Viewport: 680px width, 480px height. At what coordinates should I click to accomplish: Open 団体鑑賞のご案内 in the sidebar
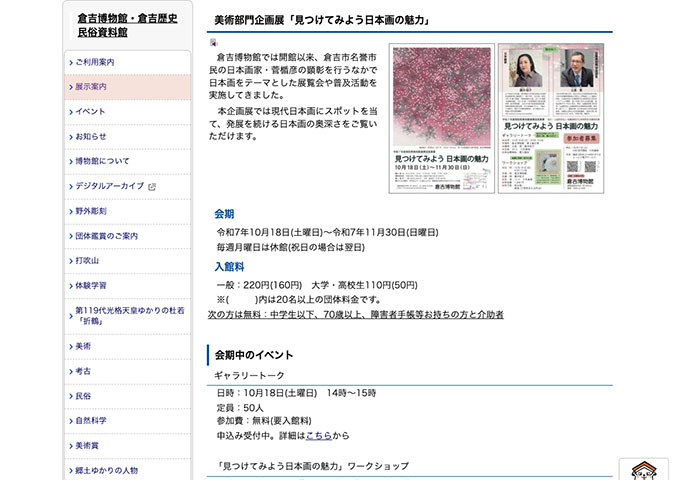click(105, 236)
